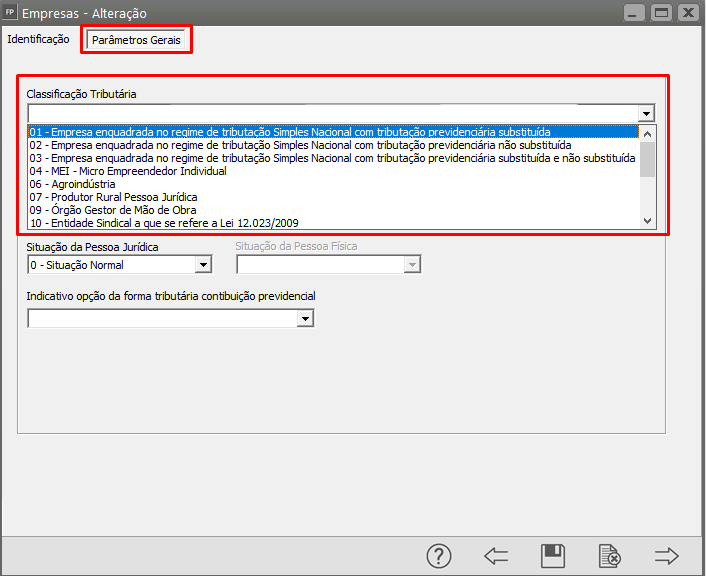Screen dimensions: 706x576
Task: Select 10 - Entidade Sindical Lei 12.023/2009
Action: tap(333, 223)
